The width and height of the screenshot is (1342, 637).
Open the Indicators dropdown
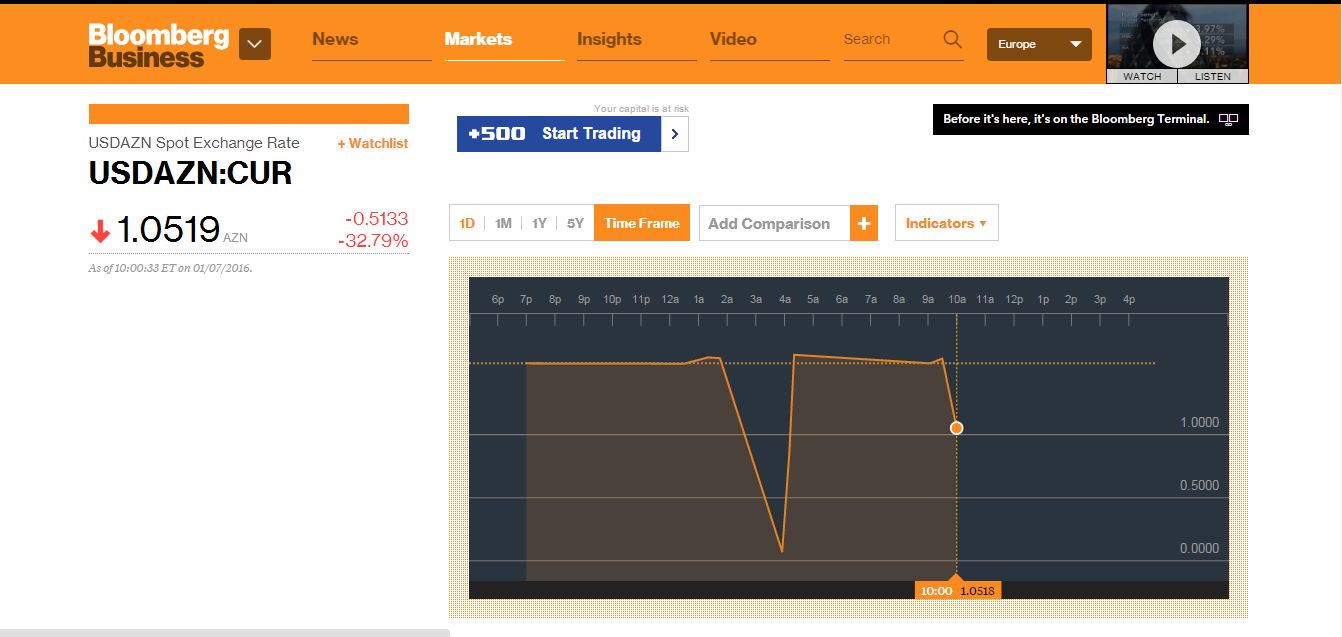pyautogui.click(x=946, y=223)
